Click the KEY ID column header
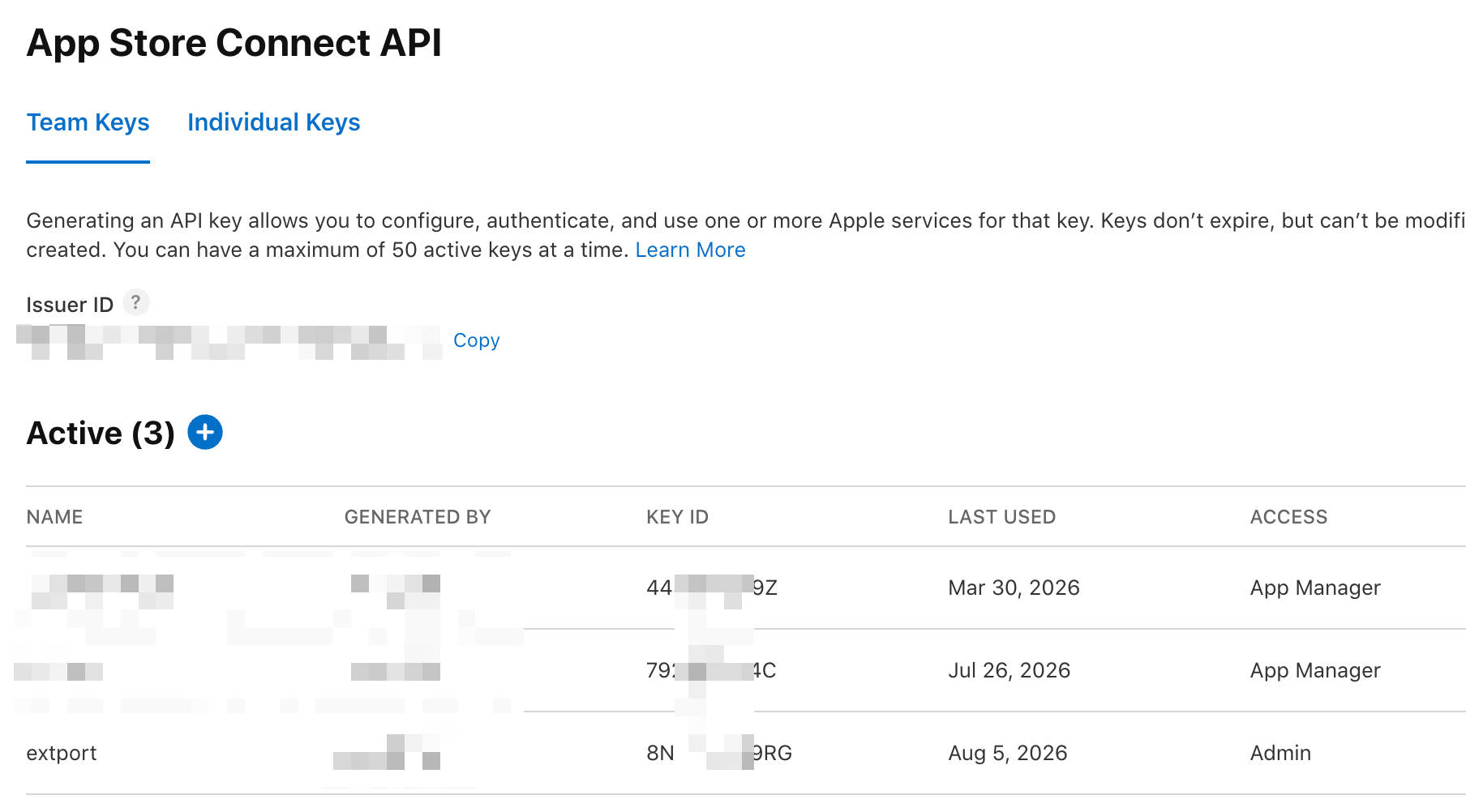 [677, 517]
